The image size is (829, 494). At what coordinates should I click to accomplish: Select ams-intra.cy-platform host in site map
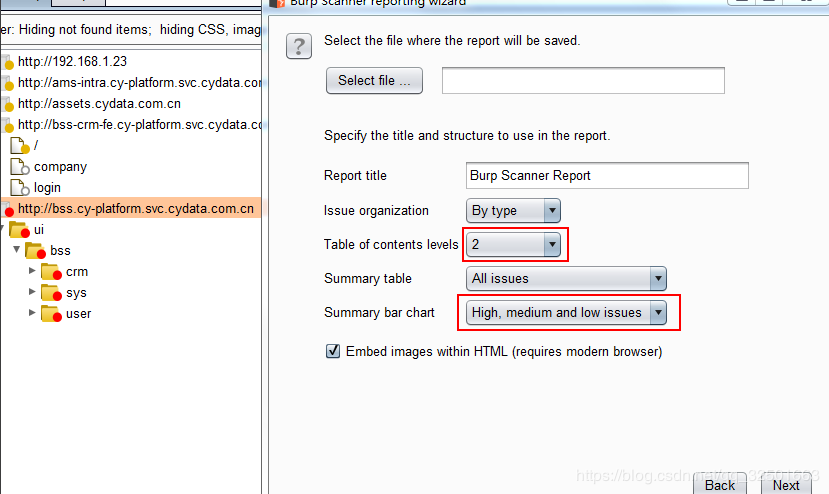(140, 83)
